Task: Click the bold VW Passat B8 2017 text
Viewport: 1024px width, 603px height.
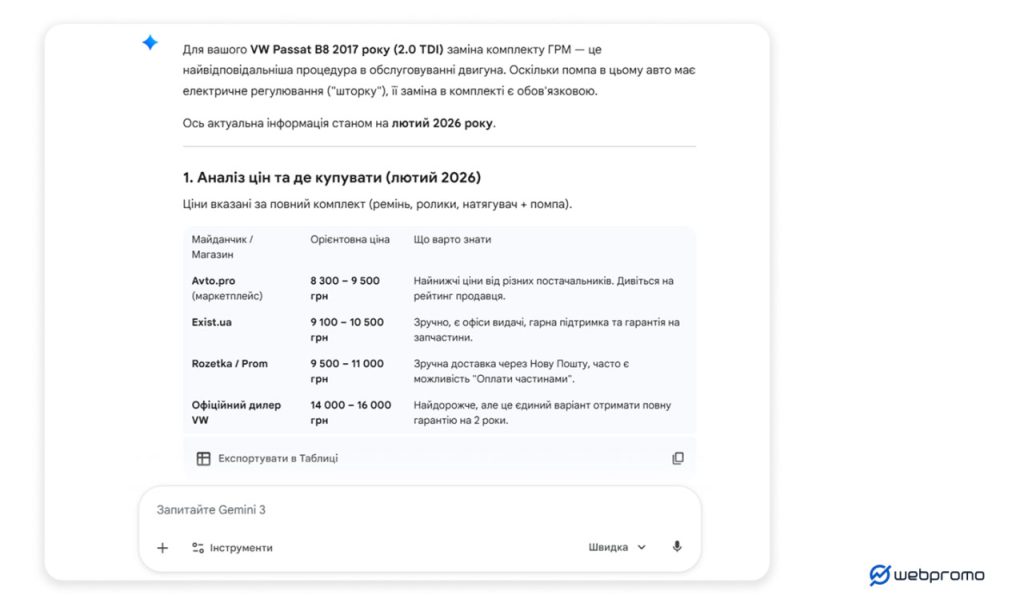Action: [x=308, y=49]
